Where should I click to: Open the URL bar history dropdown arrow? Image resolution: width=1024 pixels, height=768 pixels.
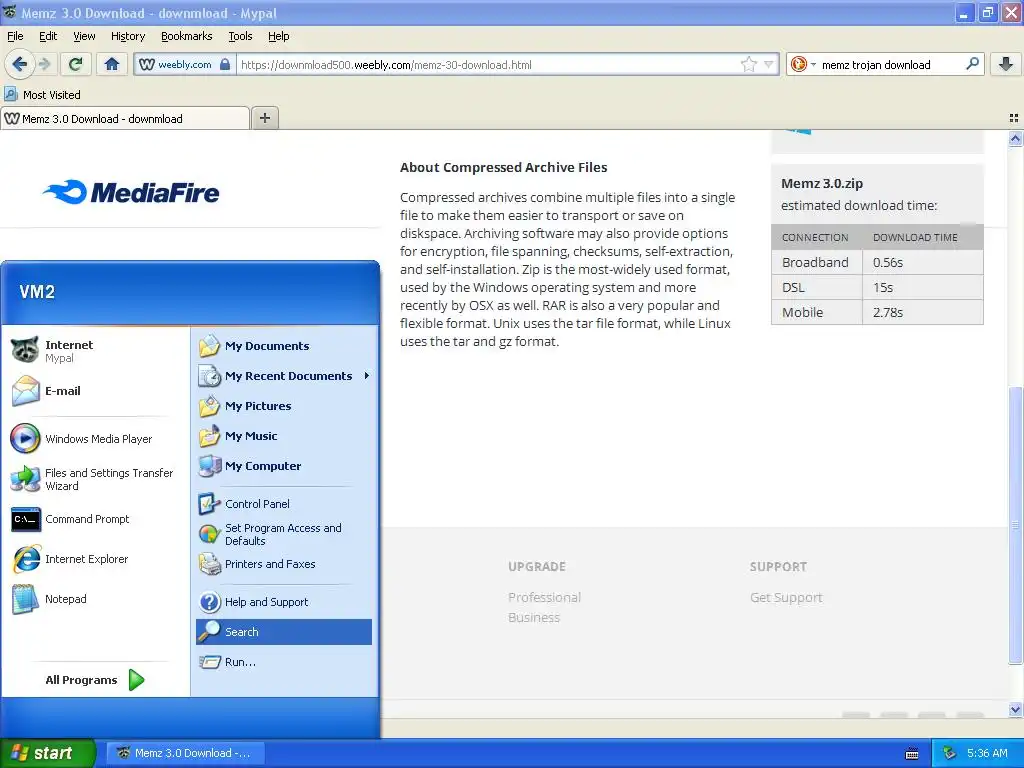[x=769, y=64]
